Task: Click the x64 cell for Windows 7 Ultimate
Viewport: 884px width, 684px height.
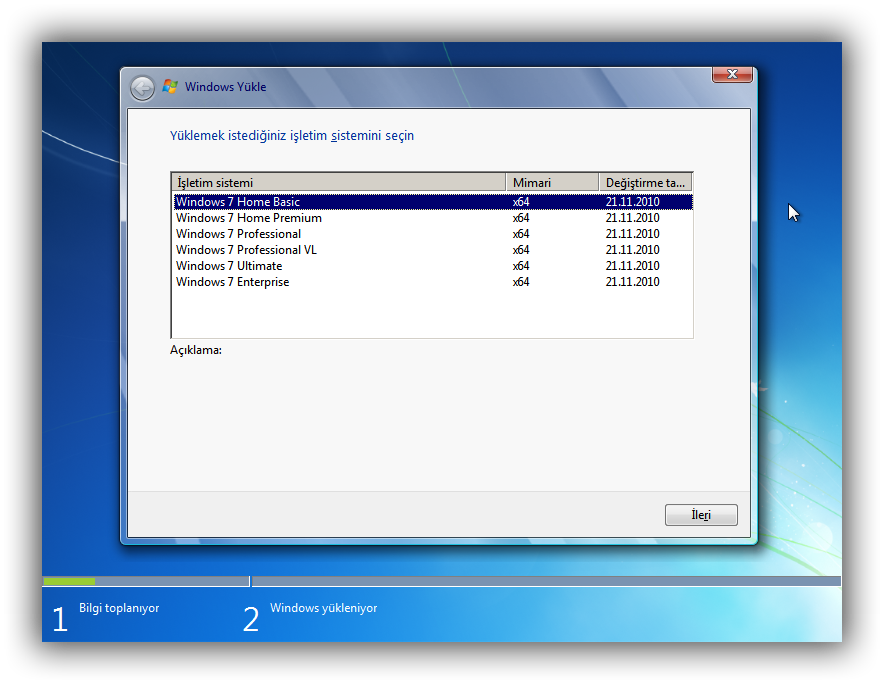Action: 521,266
